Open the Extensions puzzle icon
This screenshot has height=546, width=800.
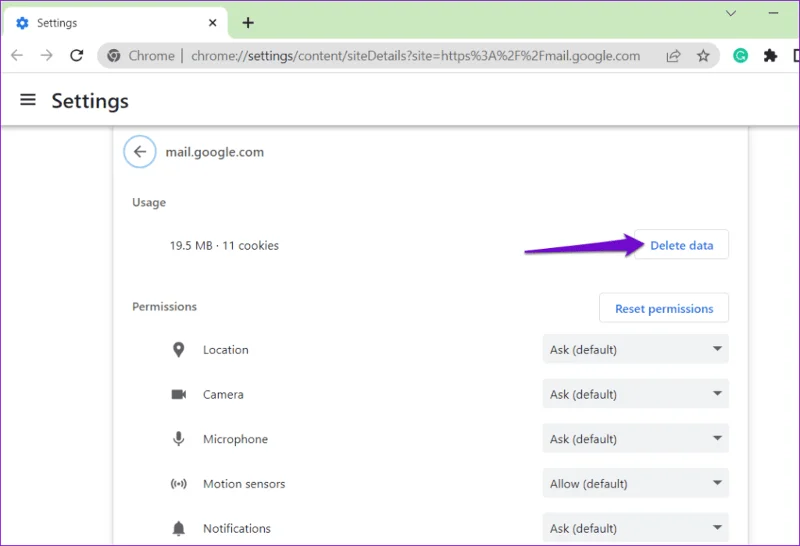pyautogui.click(x=770, y=55)
